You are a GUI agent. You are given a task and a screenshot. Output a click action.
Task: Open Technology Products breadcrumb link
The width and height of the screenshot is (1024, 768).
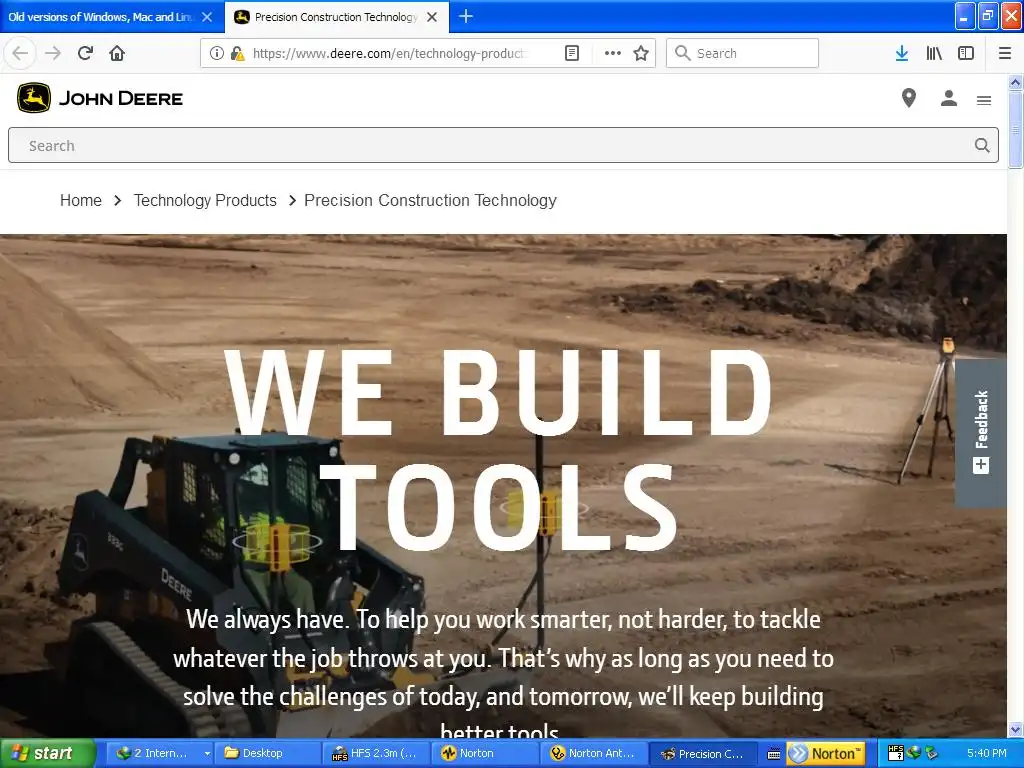coord(205,200)
